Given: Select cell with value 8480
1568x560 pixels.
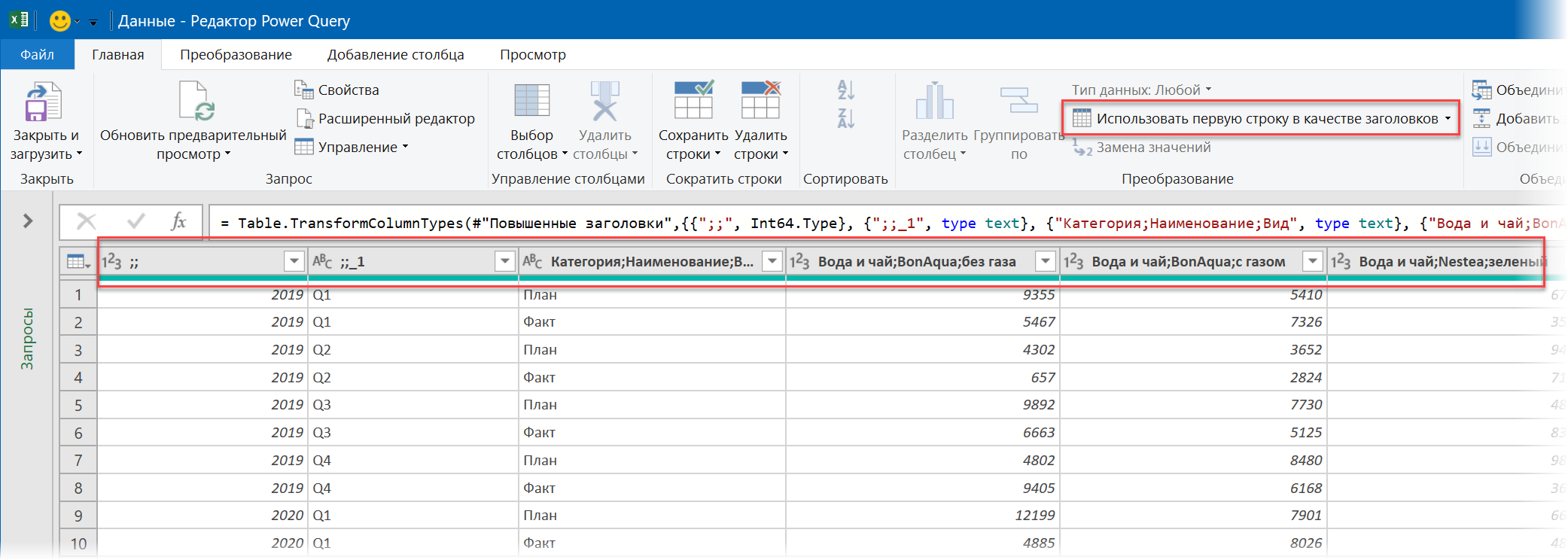Looking at the screenshot, I should tap(1193, 460).
